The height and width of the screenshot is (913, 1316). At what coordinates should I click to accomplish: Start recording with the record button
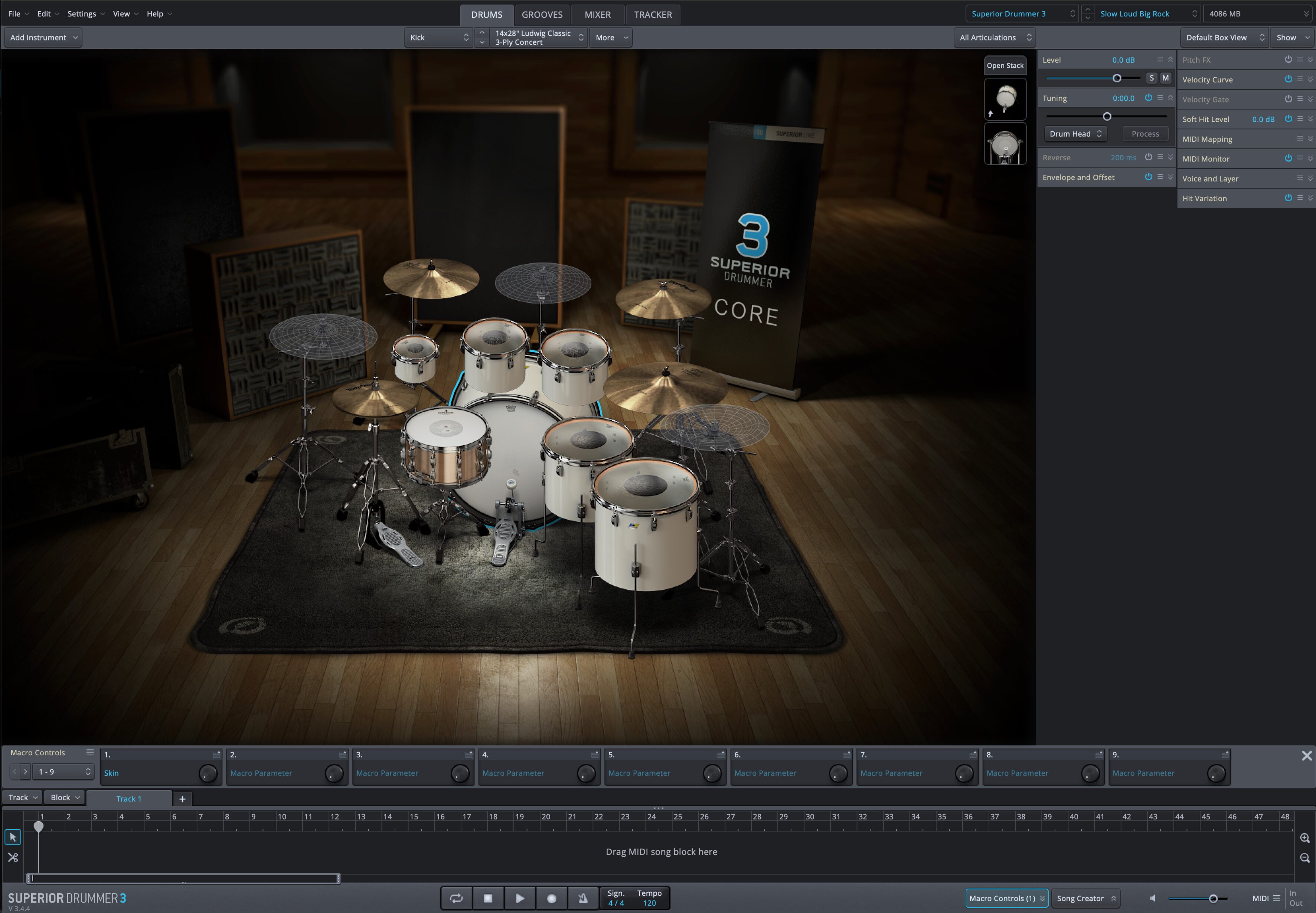552,898
